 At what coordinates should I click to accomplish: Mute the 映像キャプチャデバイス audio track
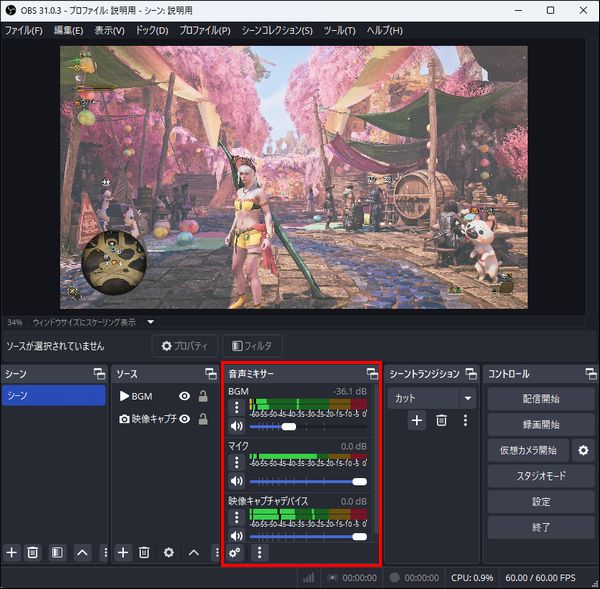(x=236, y=536)
